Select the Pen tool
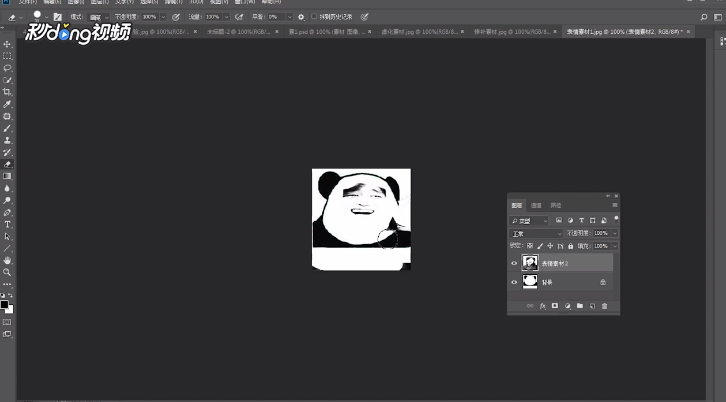The image size is (726, 402). pos(7,213)
